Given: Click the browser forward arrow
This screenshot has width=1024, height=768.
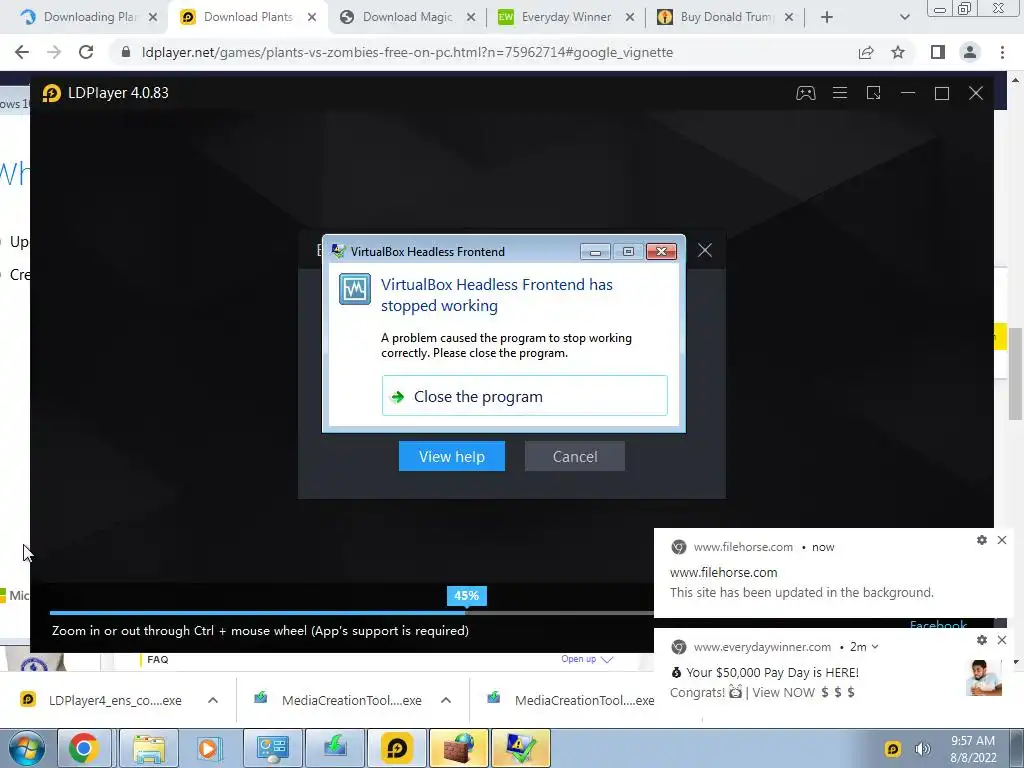Looking at the screenshot, I should [54, 52].
